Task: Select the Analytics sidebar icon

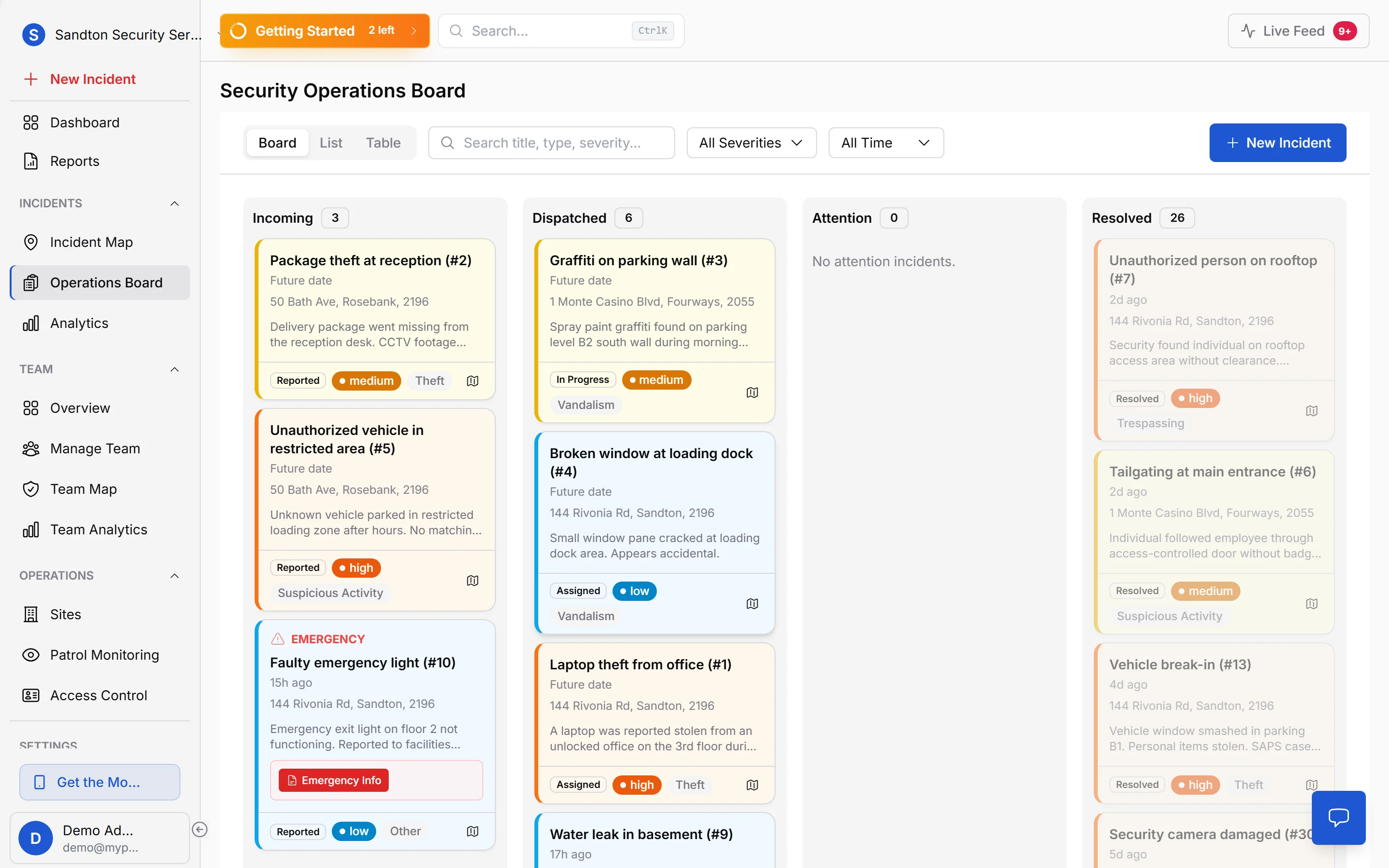Action: tap(31, 323)
